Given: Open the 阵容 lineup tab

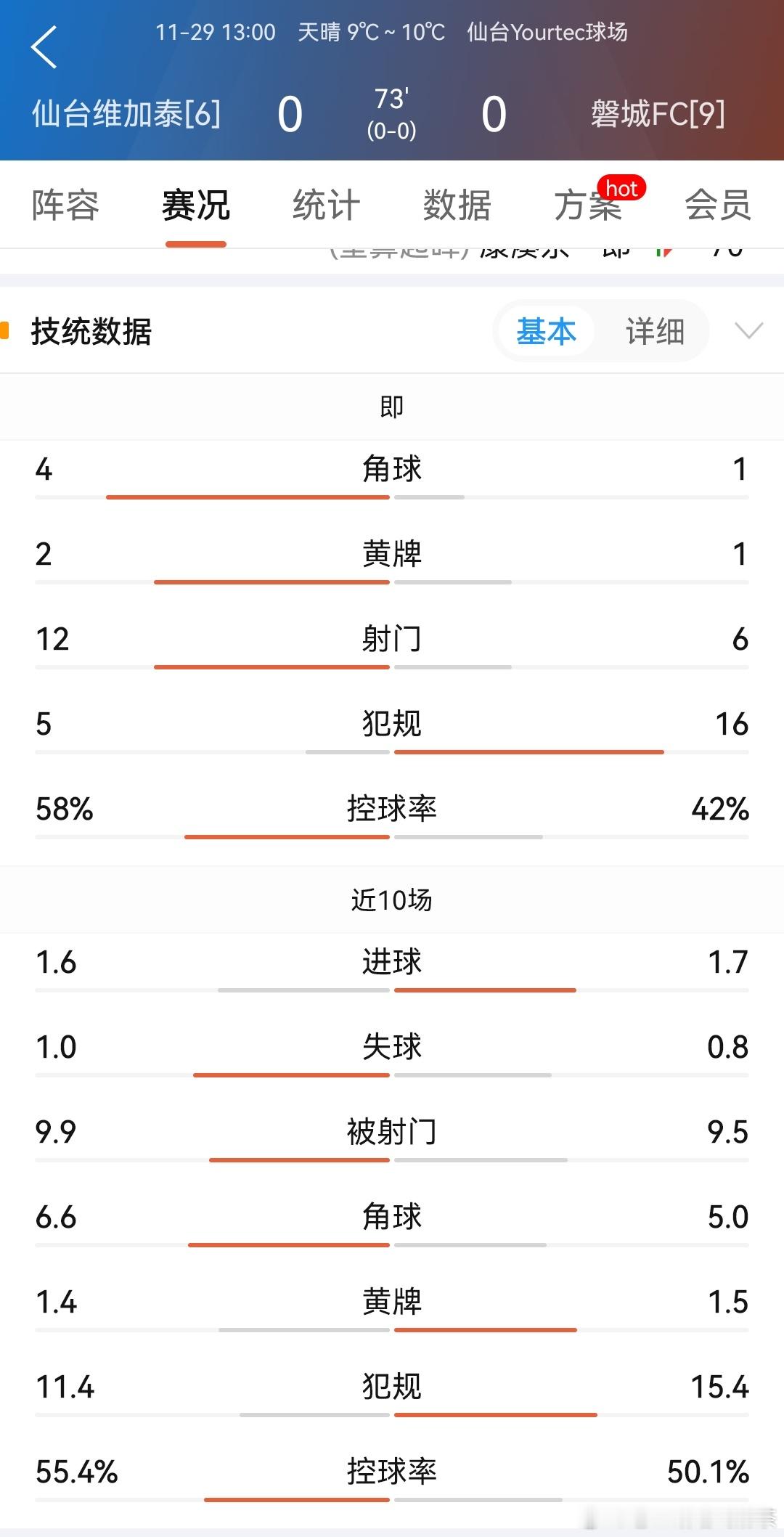Looking at the screenshot, I should pyautogui.click(x=65, y=206).
